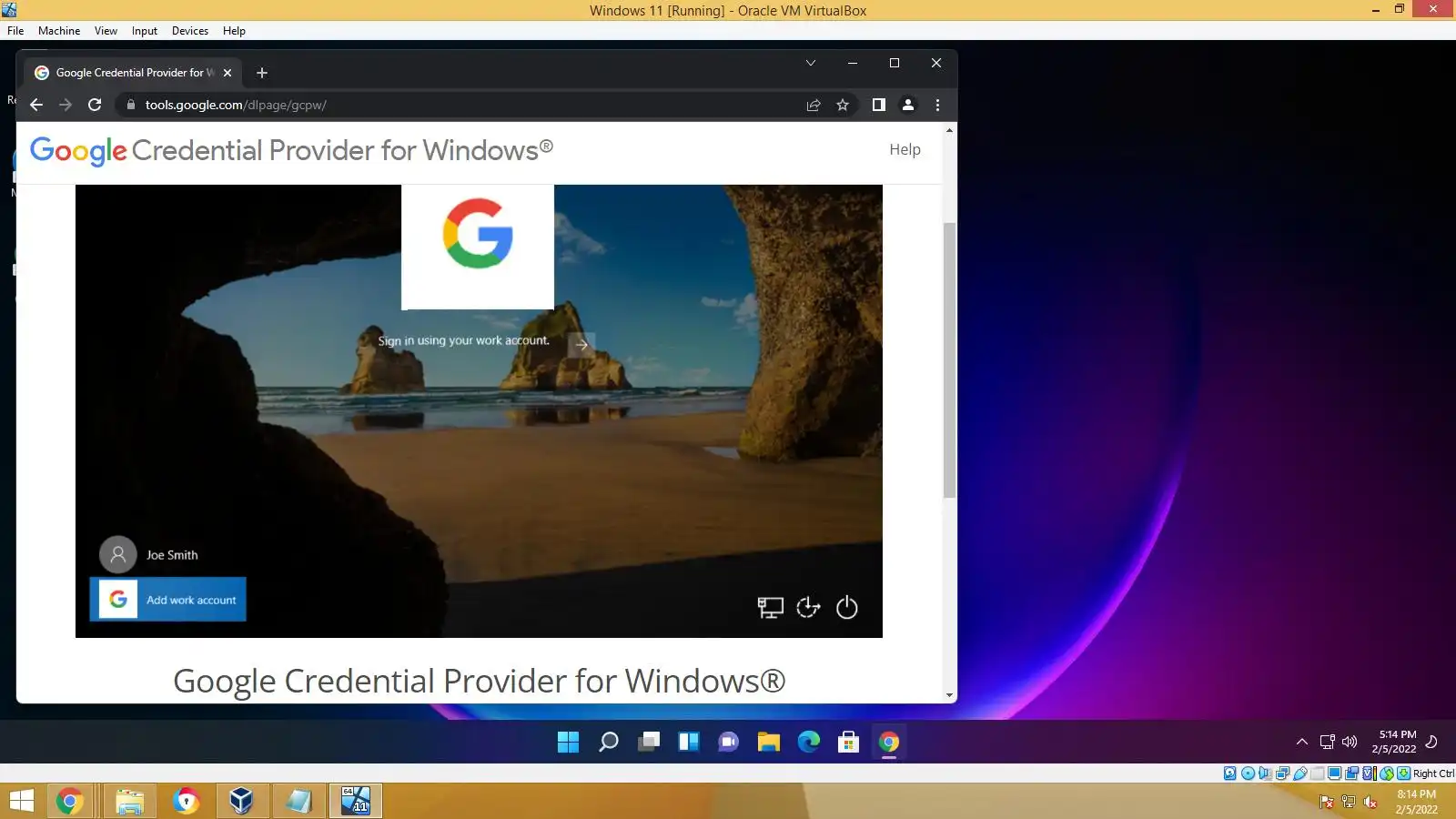This screenshot has width=1456, height=819.
Task: Click the VirtualBox mouse integration status icon
Action: 1387,773
